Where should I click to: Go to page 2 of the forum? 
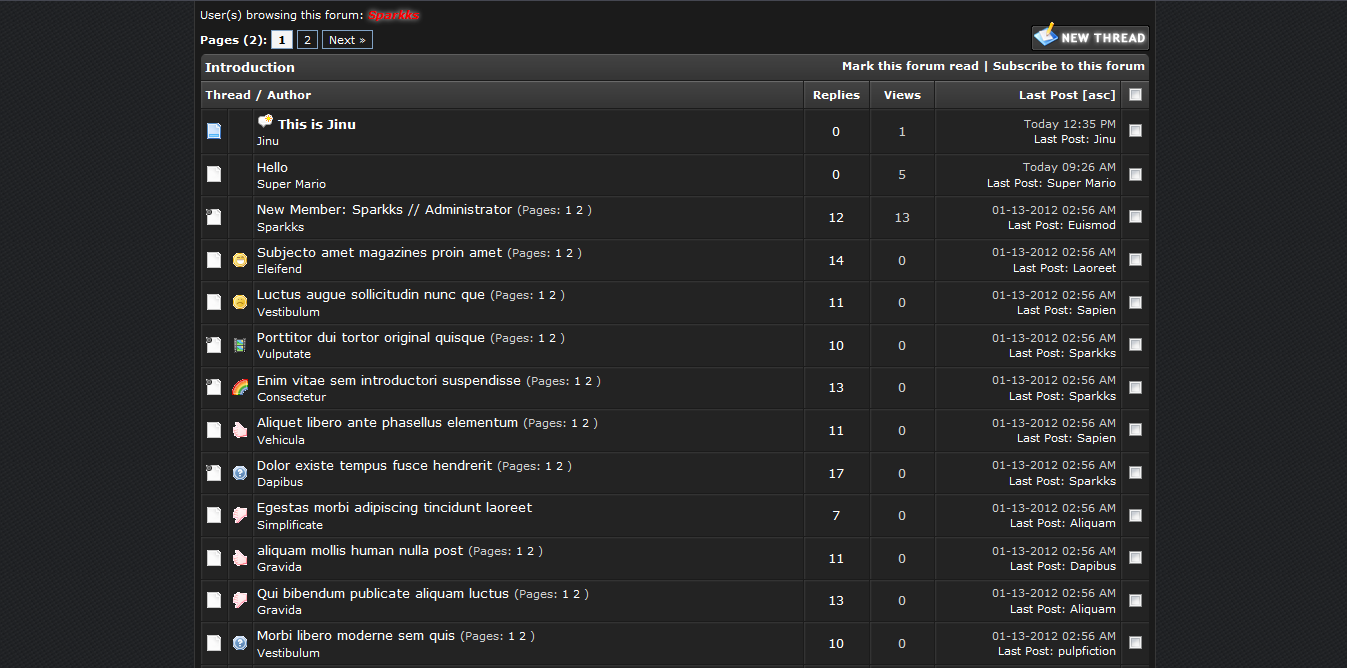click(307, 40)
